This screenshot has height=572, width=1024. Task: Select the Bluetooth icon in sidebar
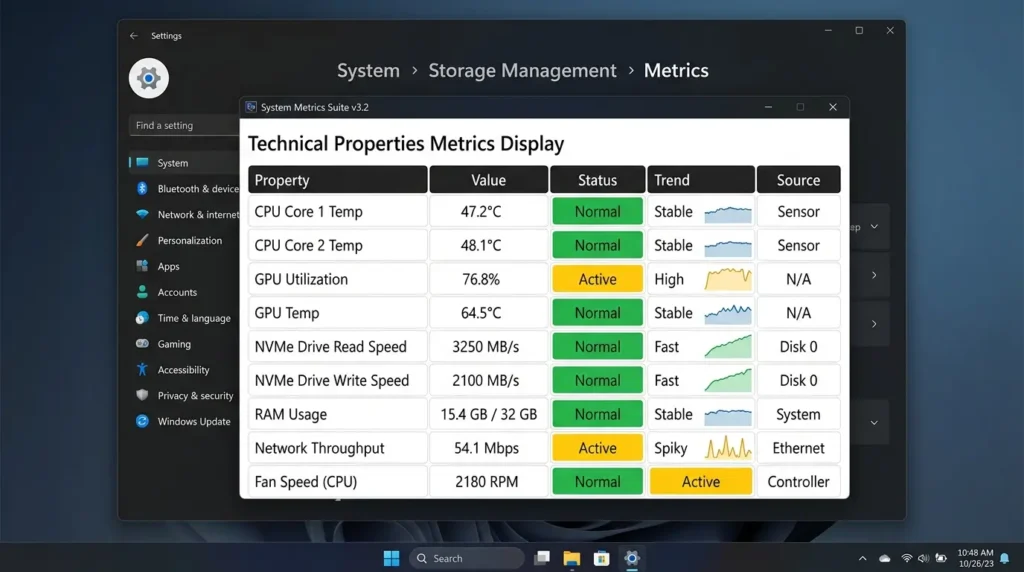coord(142,189)
